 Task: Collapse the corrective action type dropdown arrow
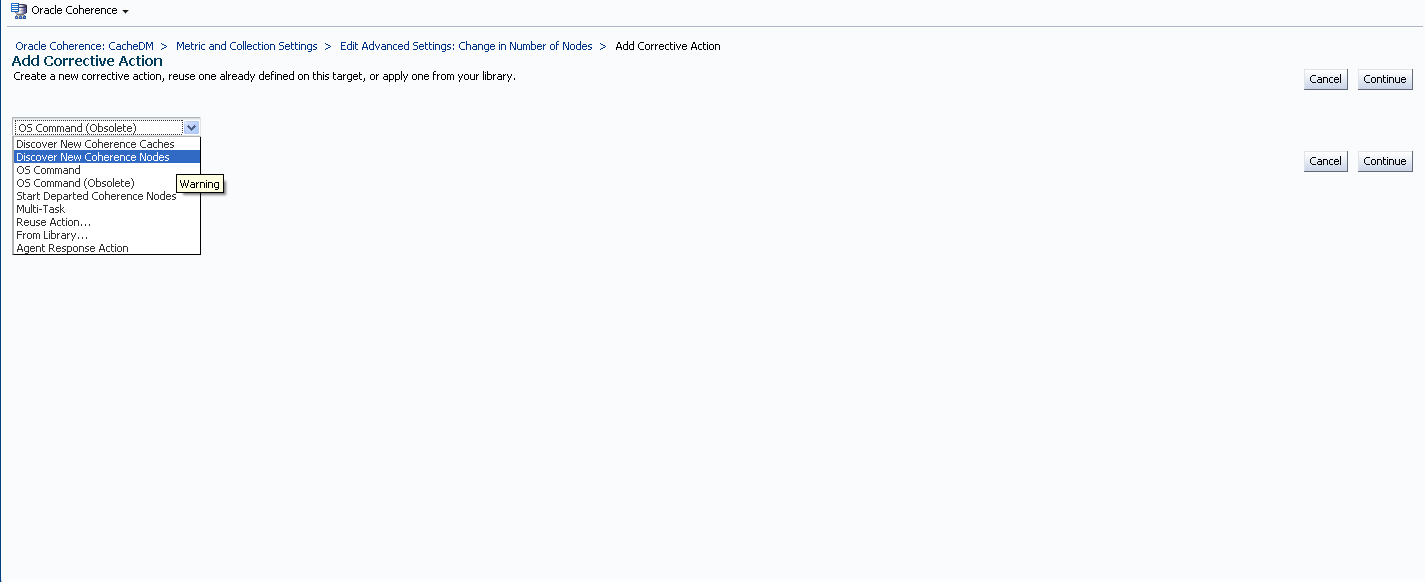(x=192, y=127)
